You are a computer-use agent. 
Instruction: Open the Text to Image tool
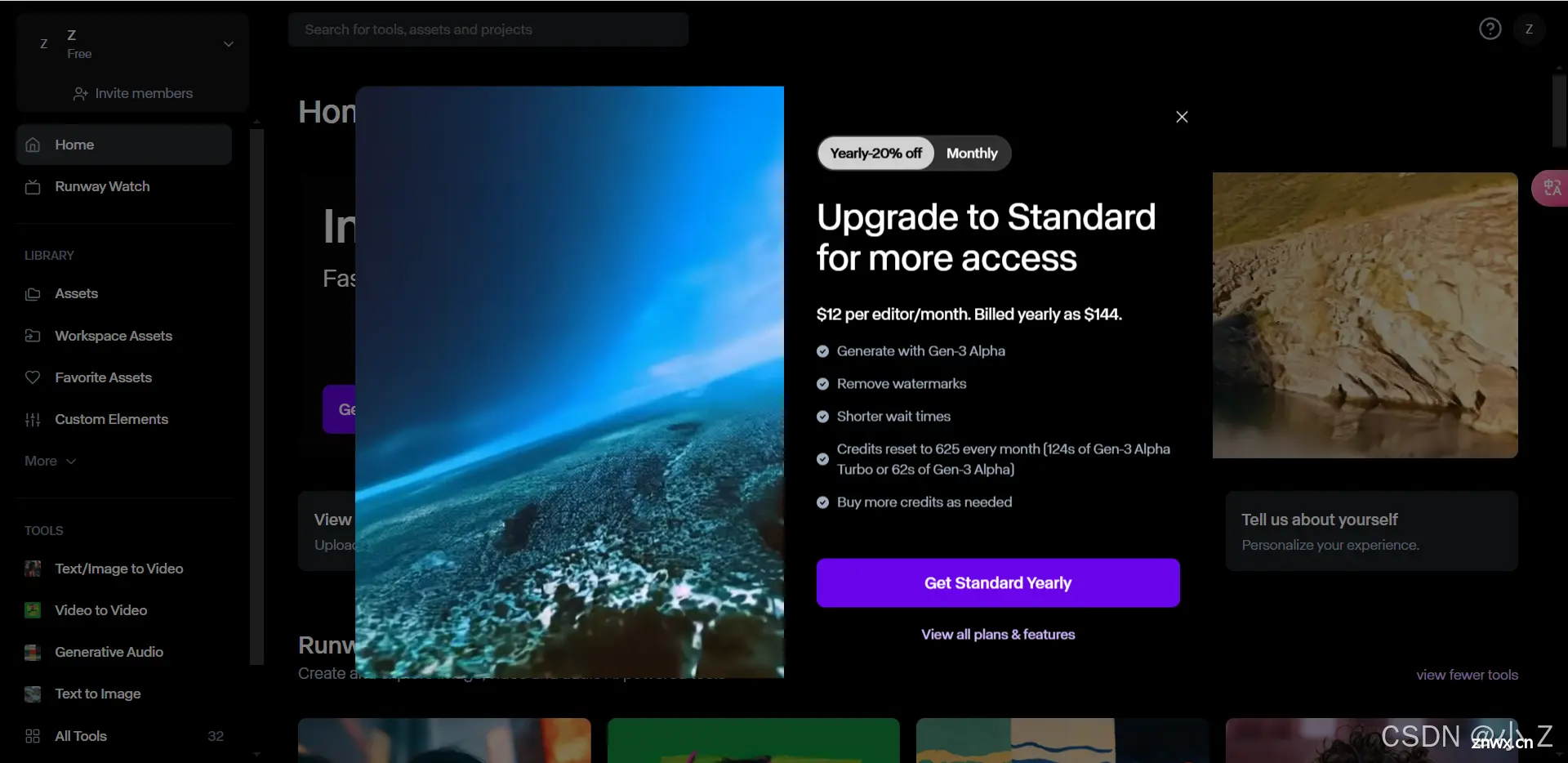tap(124, 694)
